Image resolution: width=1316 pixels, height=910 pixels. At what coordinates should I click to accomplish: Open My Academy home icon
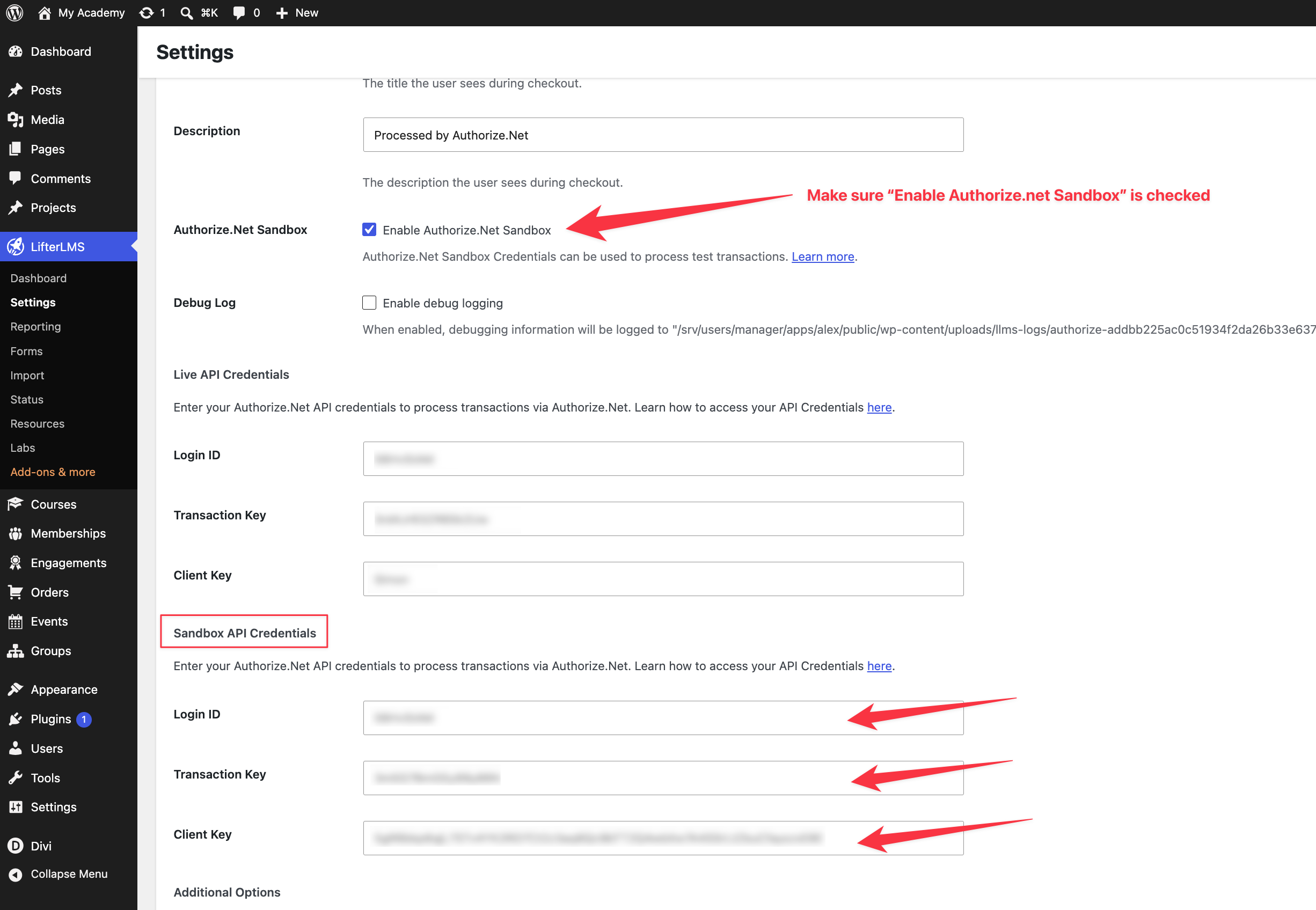45,12
